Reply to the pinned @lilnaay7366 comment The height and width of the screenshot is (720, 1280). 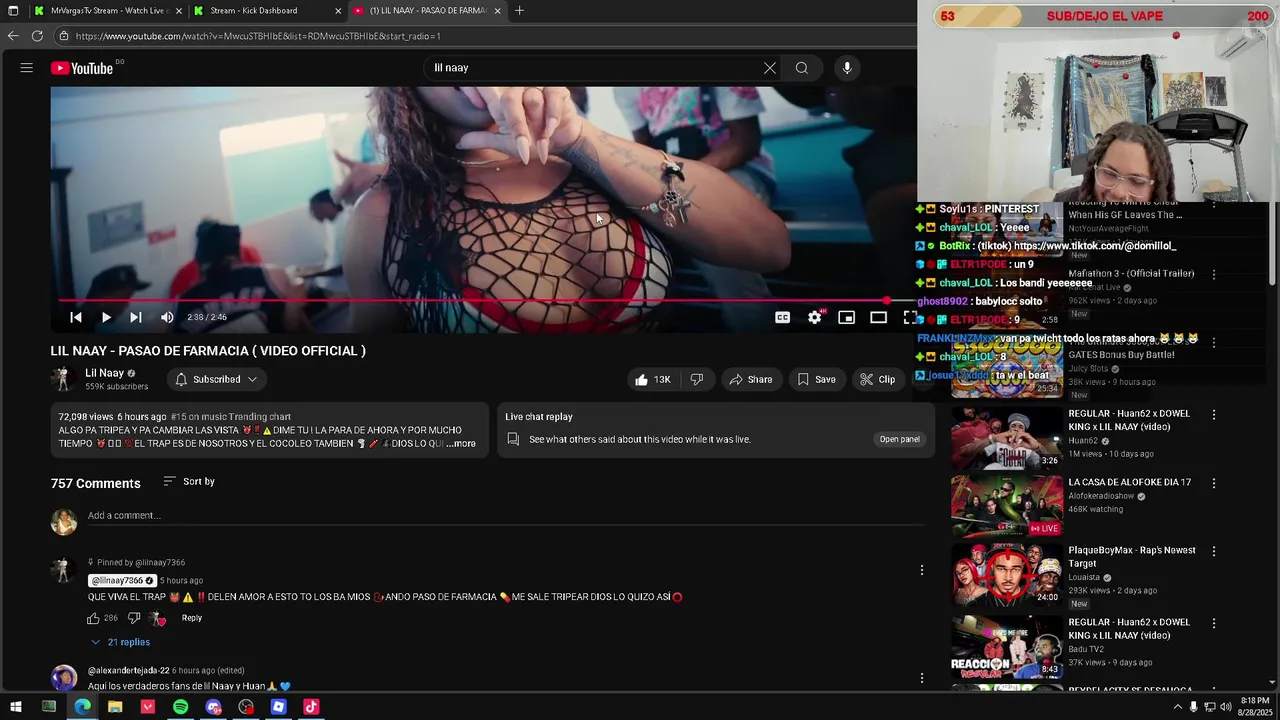(x=192, y=618)
